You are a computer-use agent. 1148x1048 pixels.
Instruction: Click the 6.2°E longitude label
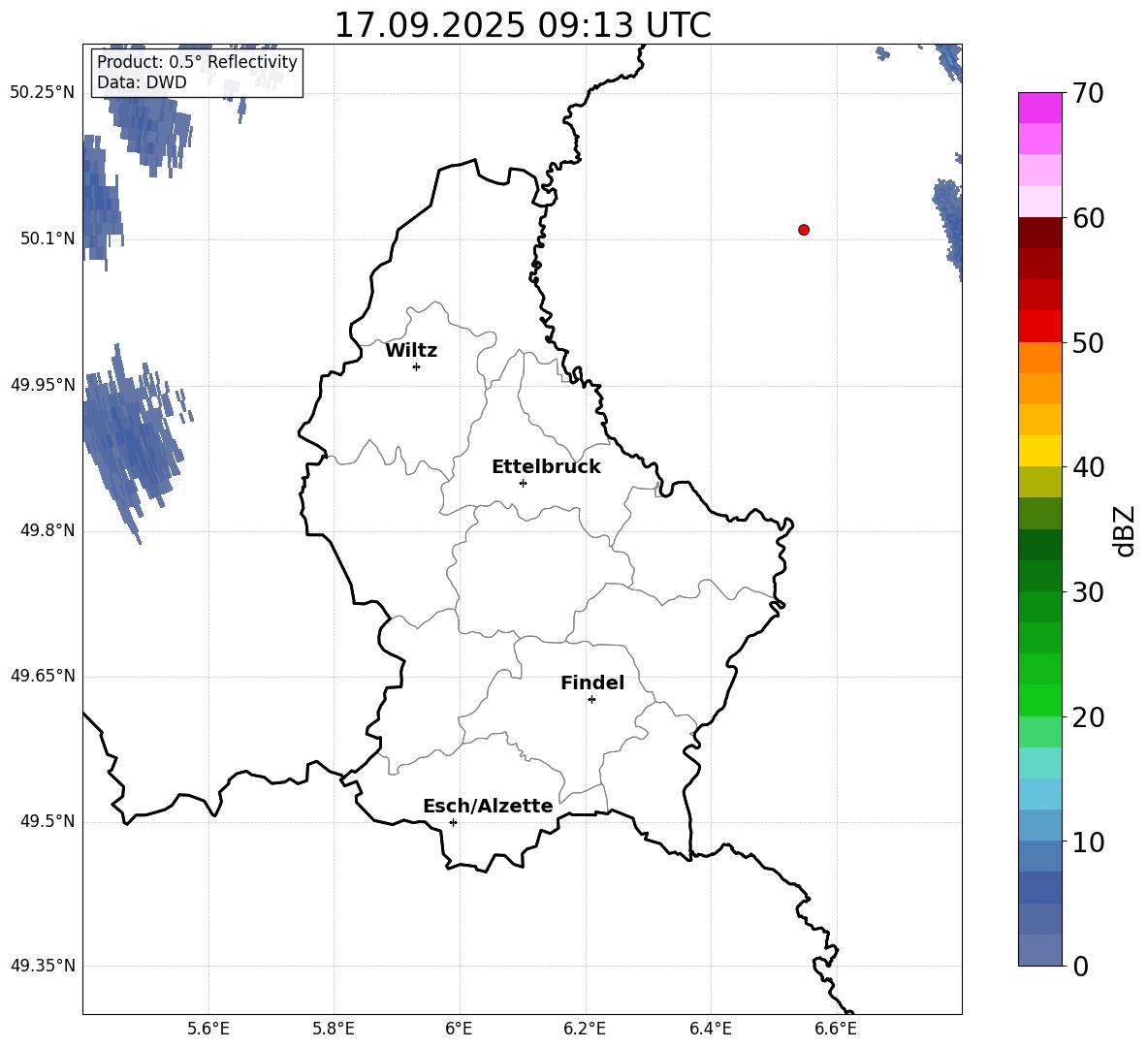pos(585,1029)
